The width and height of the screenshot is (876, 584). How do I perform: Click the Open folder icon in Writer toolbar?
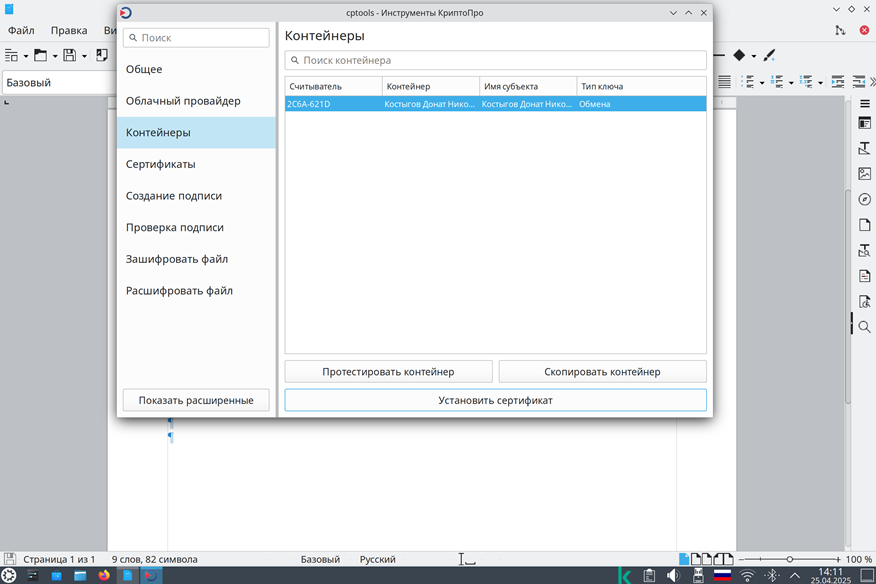coord(40,55)
